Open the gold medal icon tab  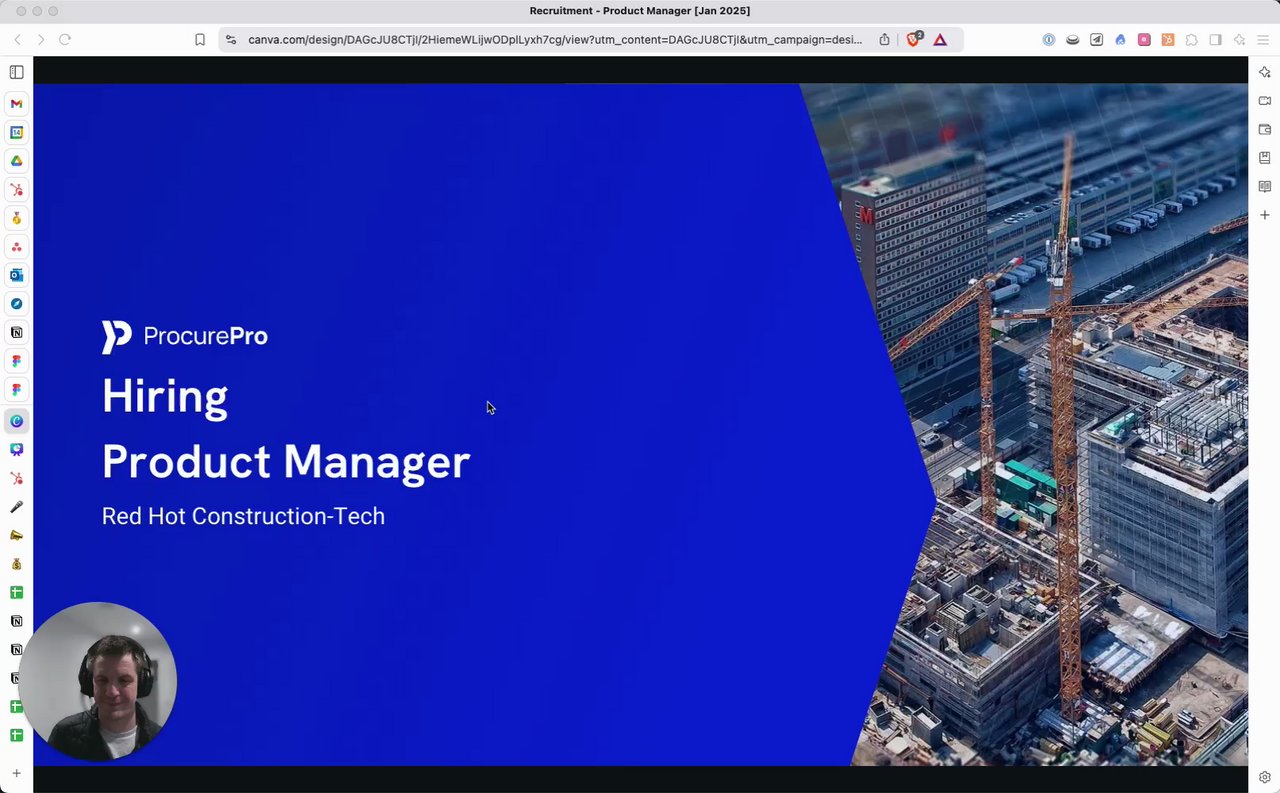(x=16, y=218)
